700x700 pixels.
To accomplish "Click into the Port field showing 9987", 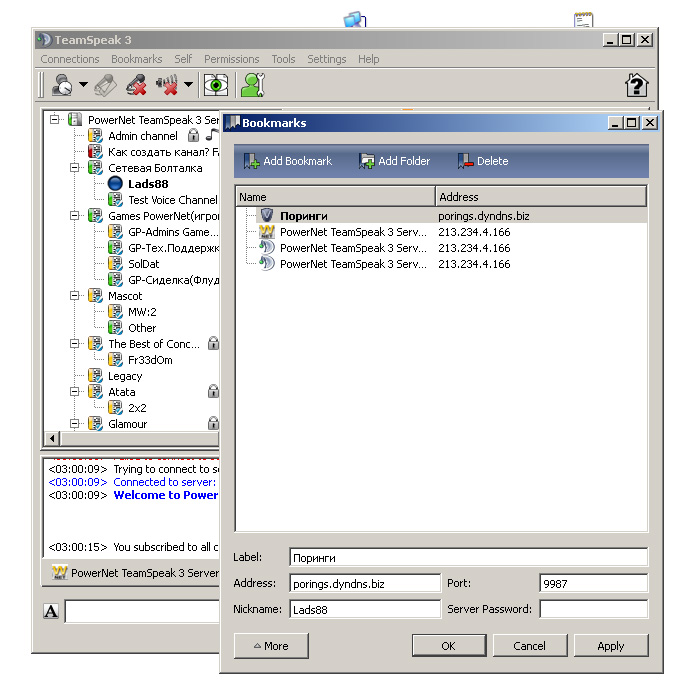I will click(593, 583).
